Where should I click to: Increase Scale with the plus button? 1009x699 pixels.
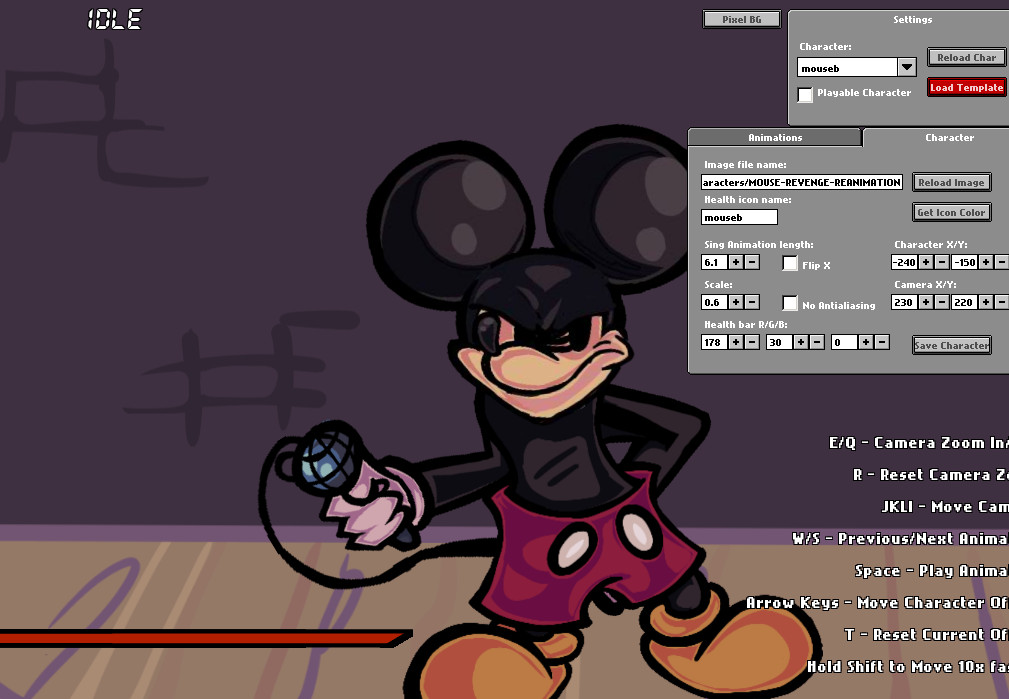click(736, 302)
